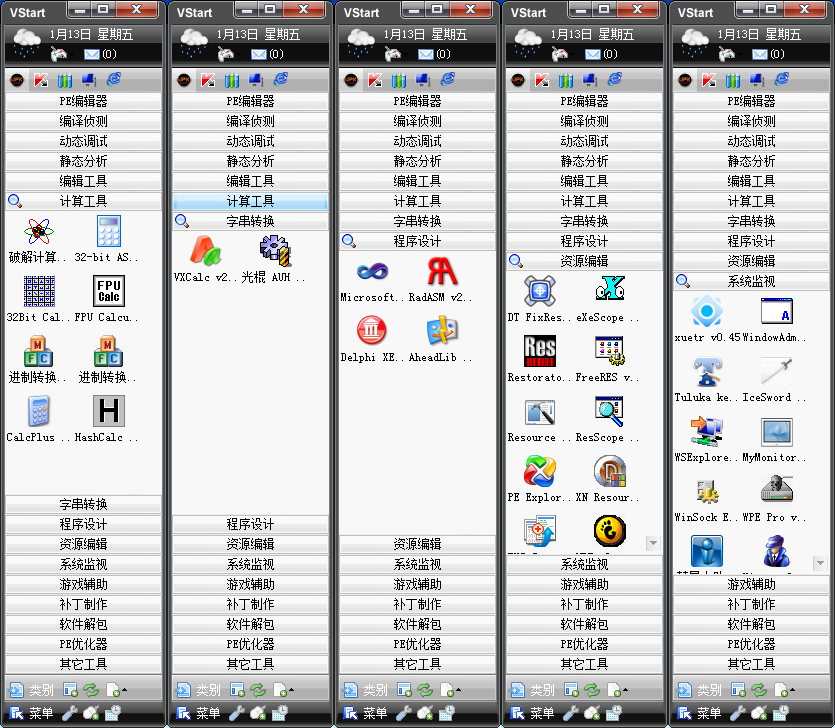Image resolution: width=835 pixels, height=728 pixels.
Task: Open Delphi XE.. red round icon
Action: click(372, 331)
